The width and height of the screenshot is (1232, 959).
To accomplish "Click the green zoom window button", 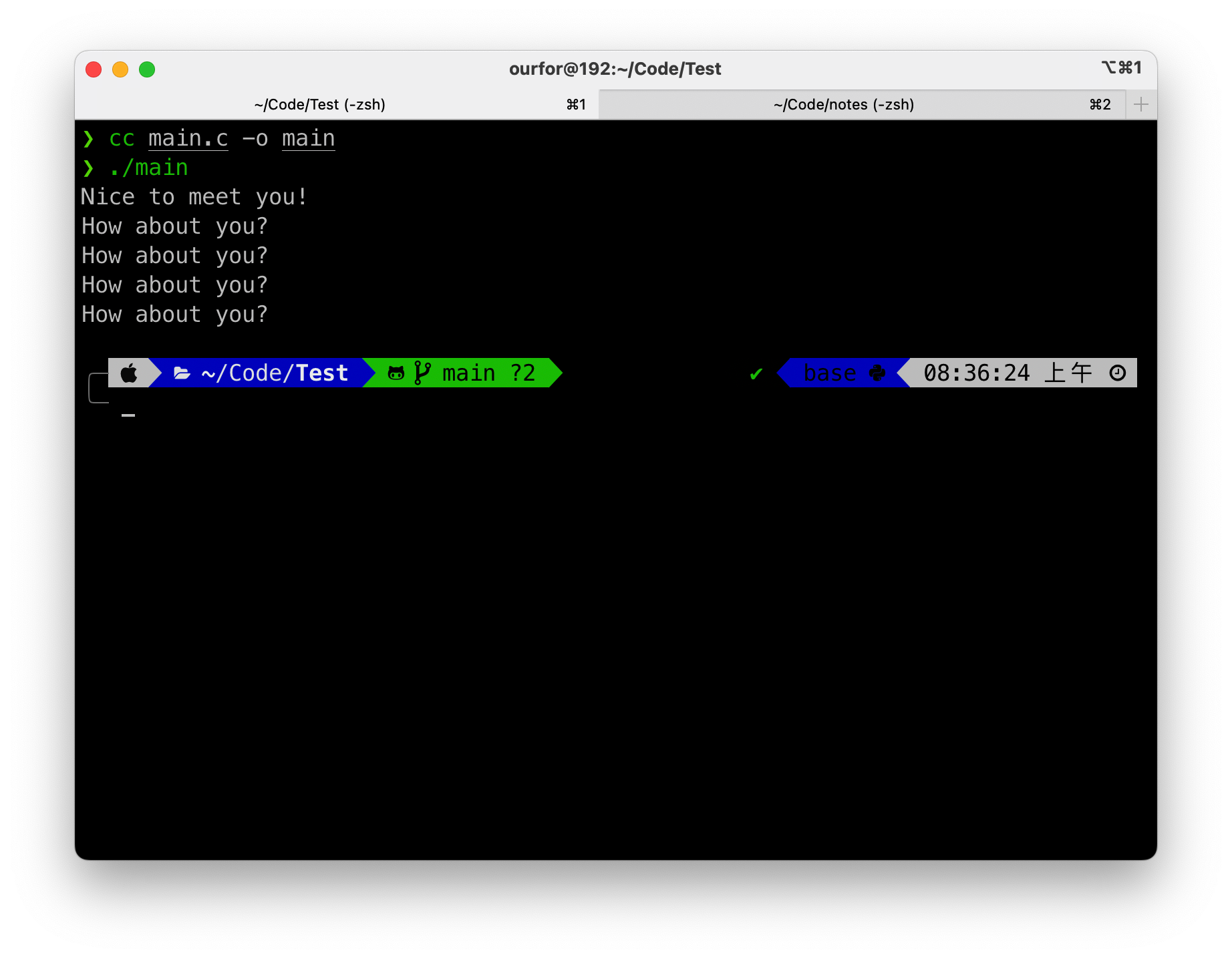I will (147, 69).
